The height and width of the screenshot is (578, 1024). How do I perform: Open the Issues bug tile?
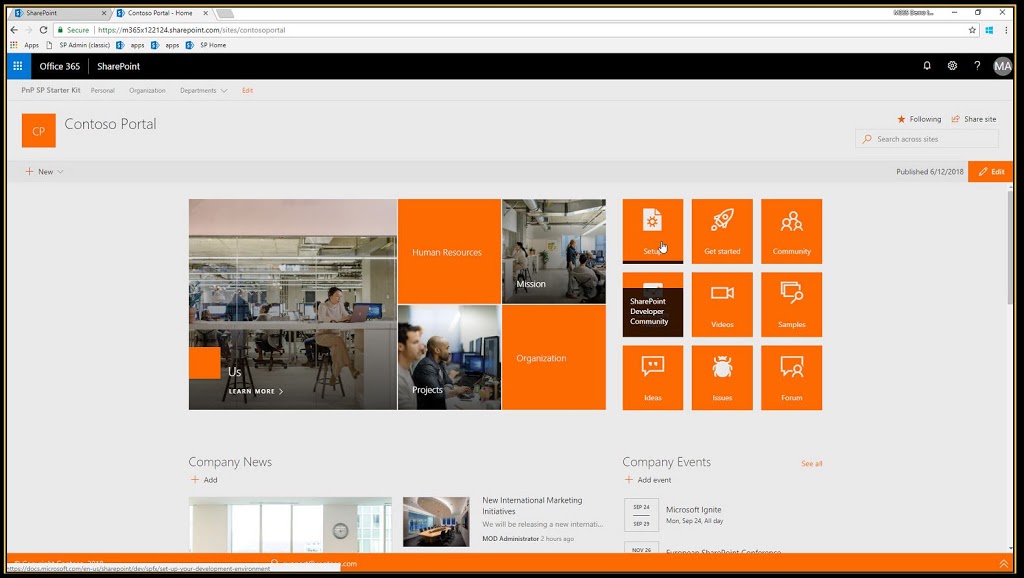coord(722,377)
